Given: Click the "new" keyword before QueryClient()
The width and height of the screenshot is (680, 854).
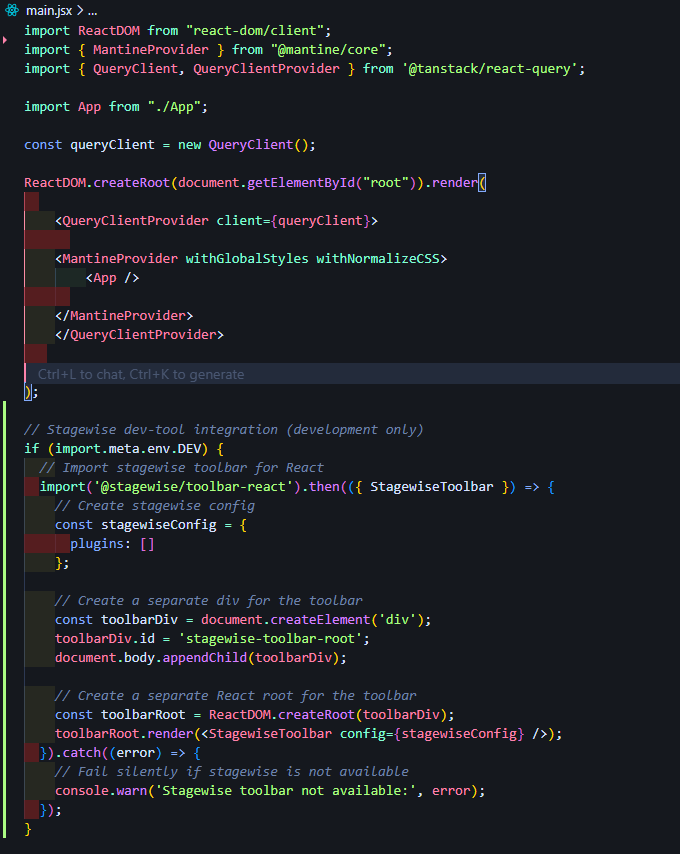Looking at the screenshot, I should point(189,145).
